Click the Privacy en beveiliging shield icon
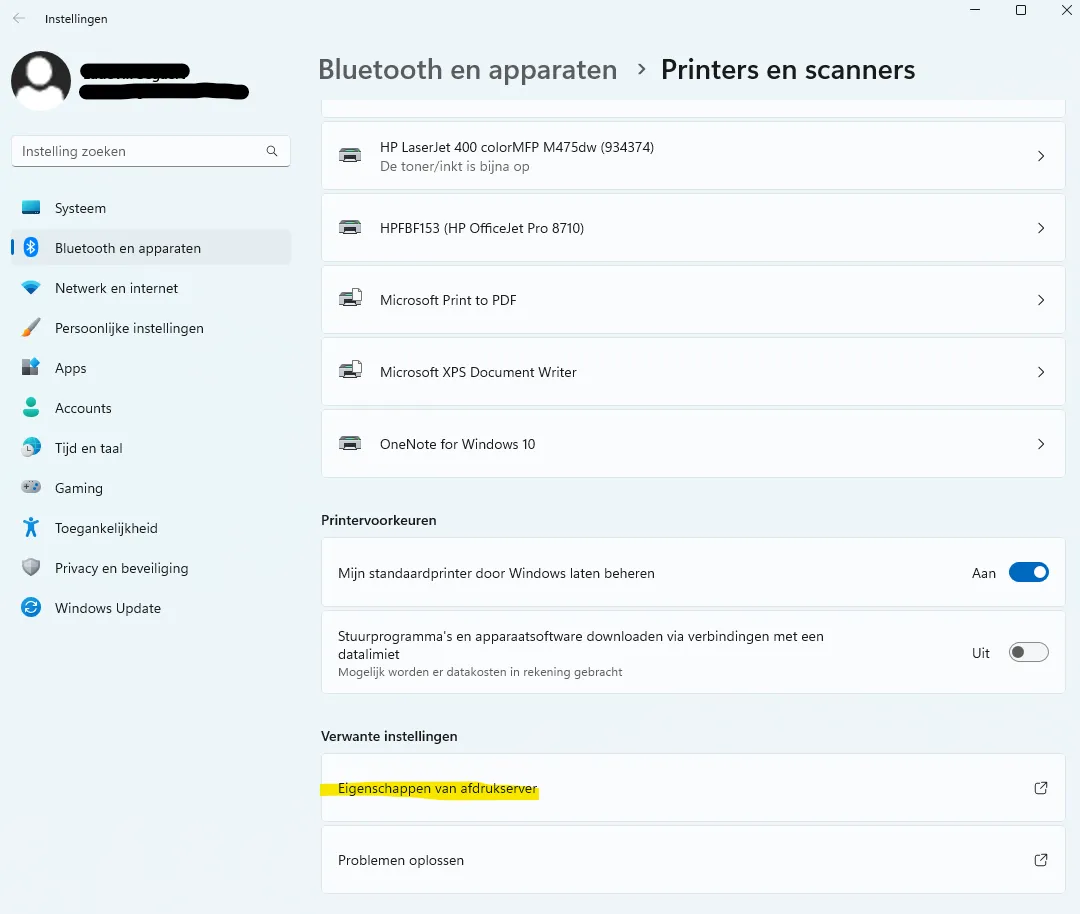1080x914 pixels. tap(31, 567)
